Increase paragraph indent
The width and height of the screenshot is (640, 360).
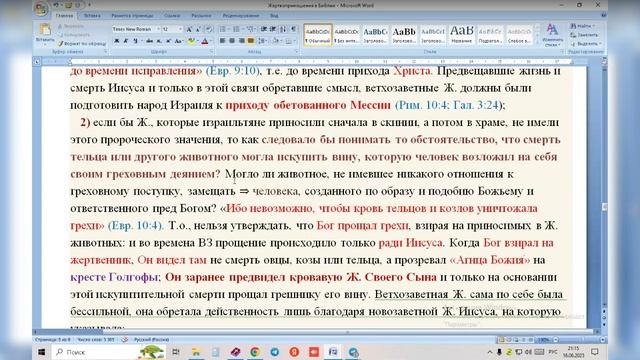(x=273, y=29)
